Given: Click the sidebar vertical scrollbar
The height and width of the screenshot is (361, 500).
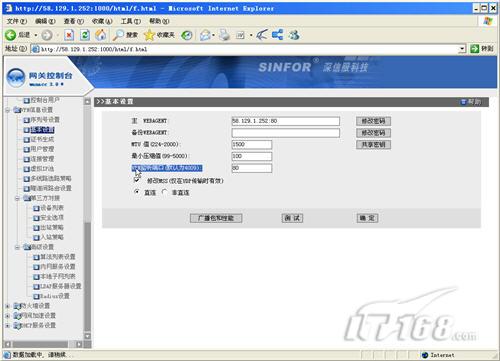Looking at the screenshot, I should click(87, 219).
